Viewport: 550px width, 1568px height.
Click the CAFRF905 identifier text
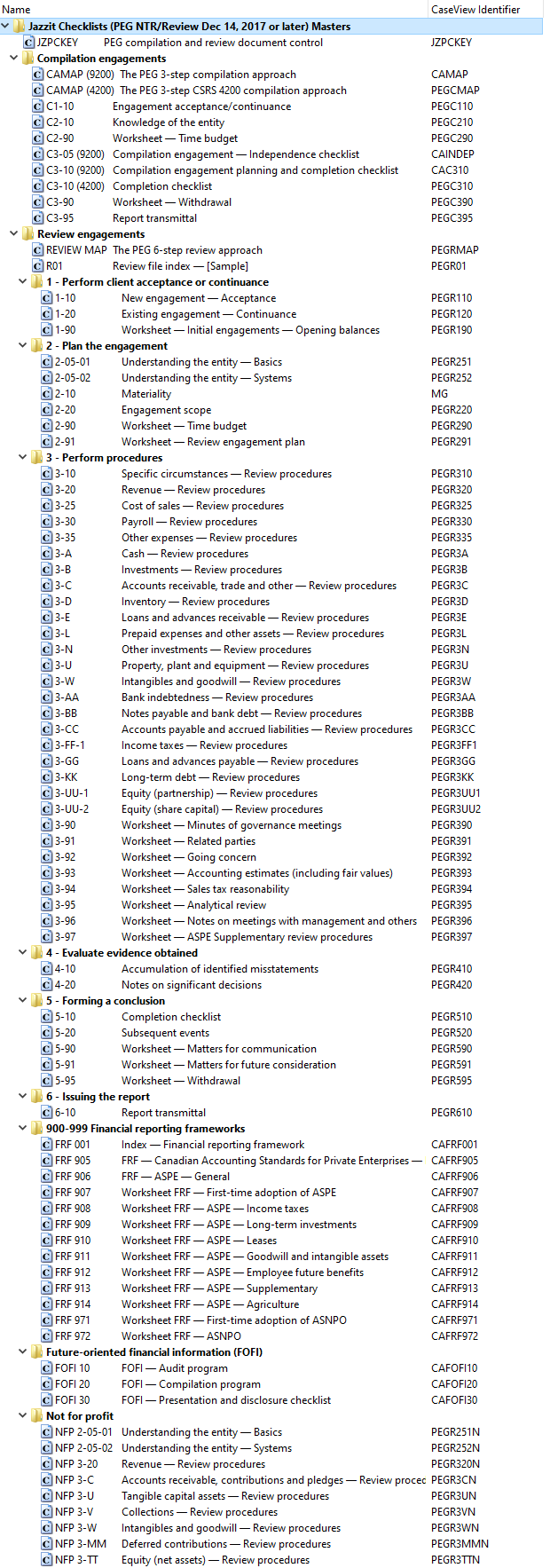coord(454,1161)
